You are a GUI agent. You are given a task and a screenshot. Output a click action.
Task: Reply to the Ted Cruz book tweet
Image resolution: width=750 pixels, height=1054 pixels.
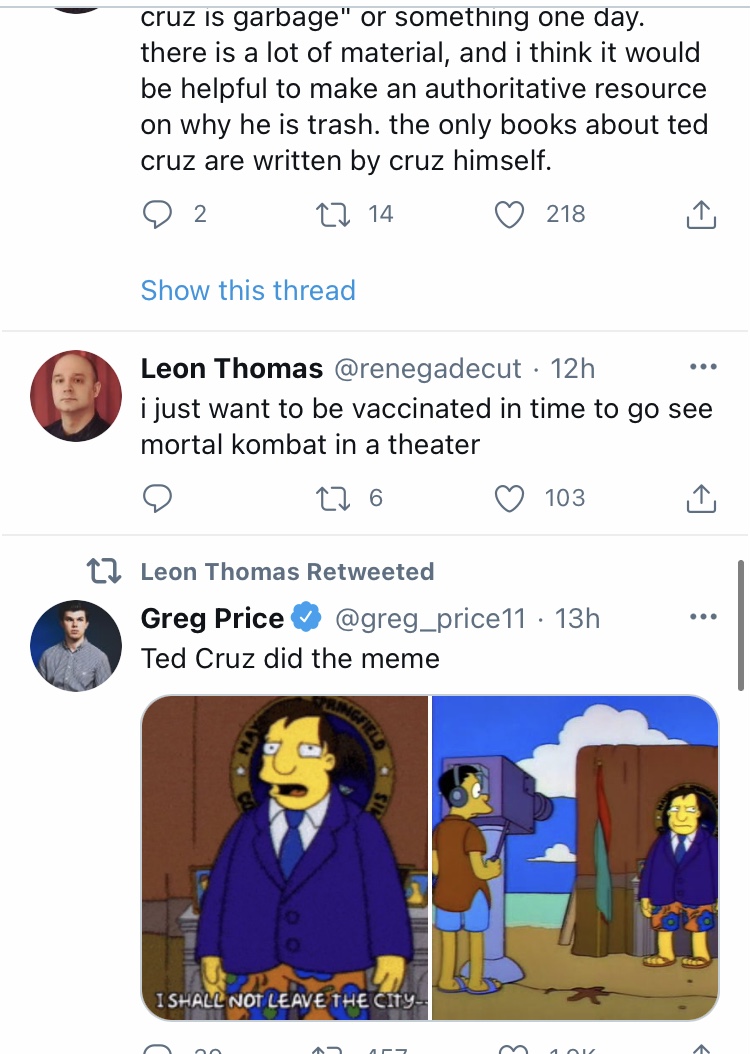158,214
